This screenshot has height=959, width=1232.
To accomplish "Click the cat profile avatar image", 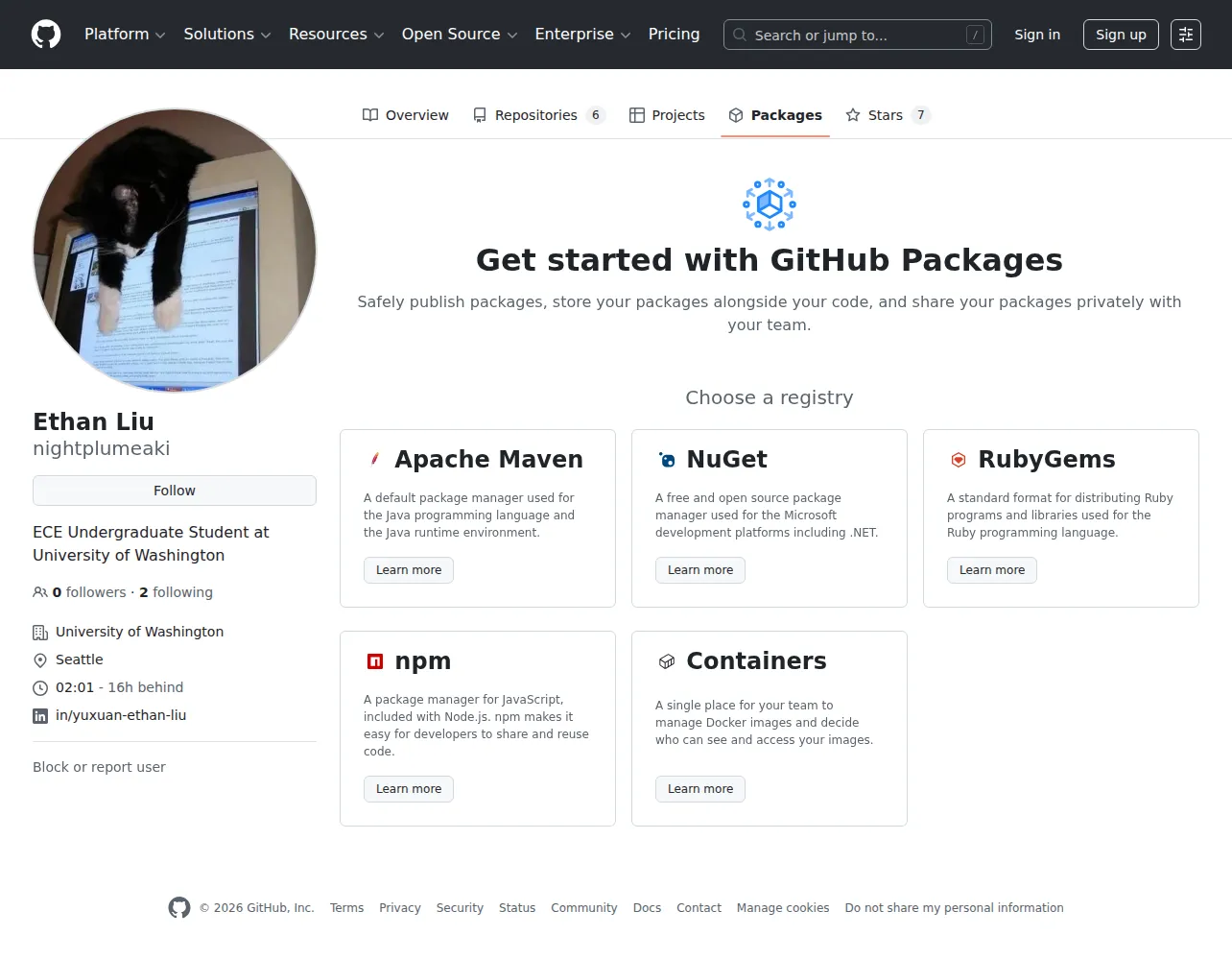I will click(175, 251).
